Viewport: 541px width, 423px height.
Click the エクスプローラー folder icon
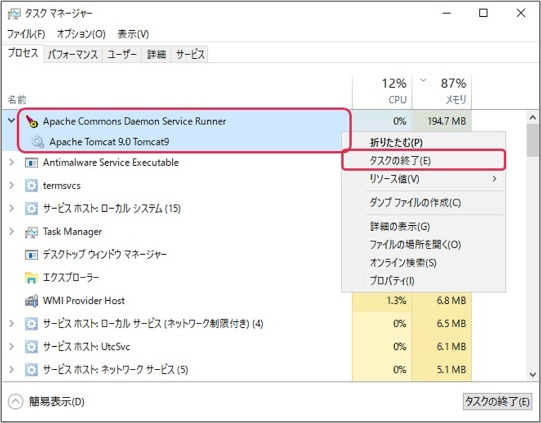(x=31, y=278)
